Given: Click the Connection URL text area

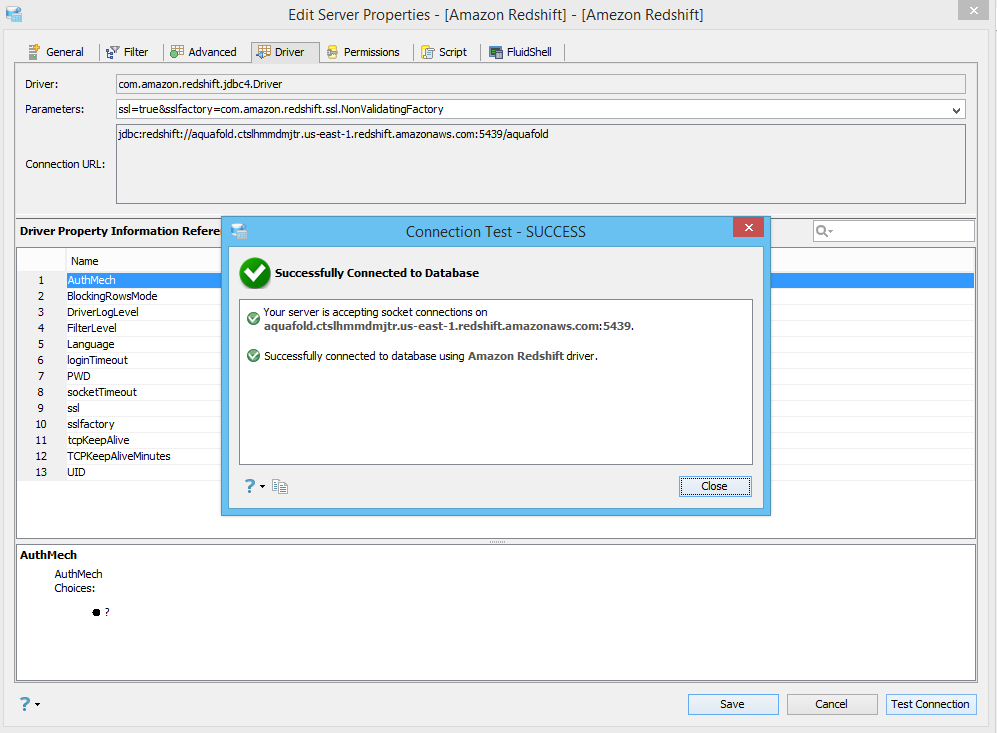Looking at the screenshot, I should (540, 164).
